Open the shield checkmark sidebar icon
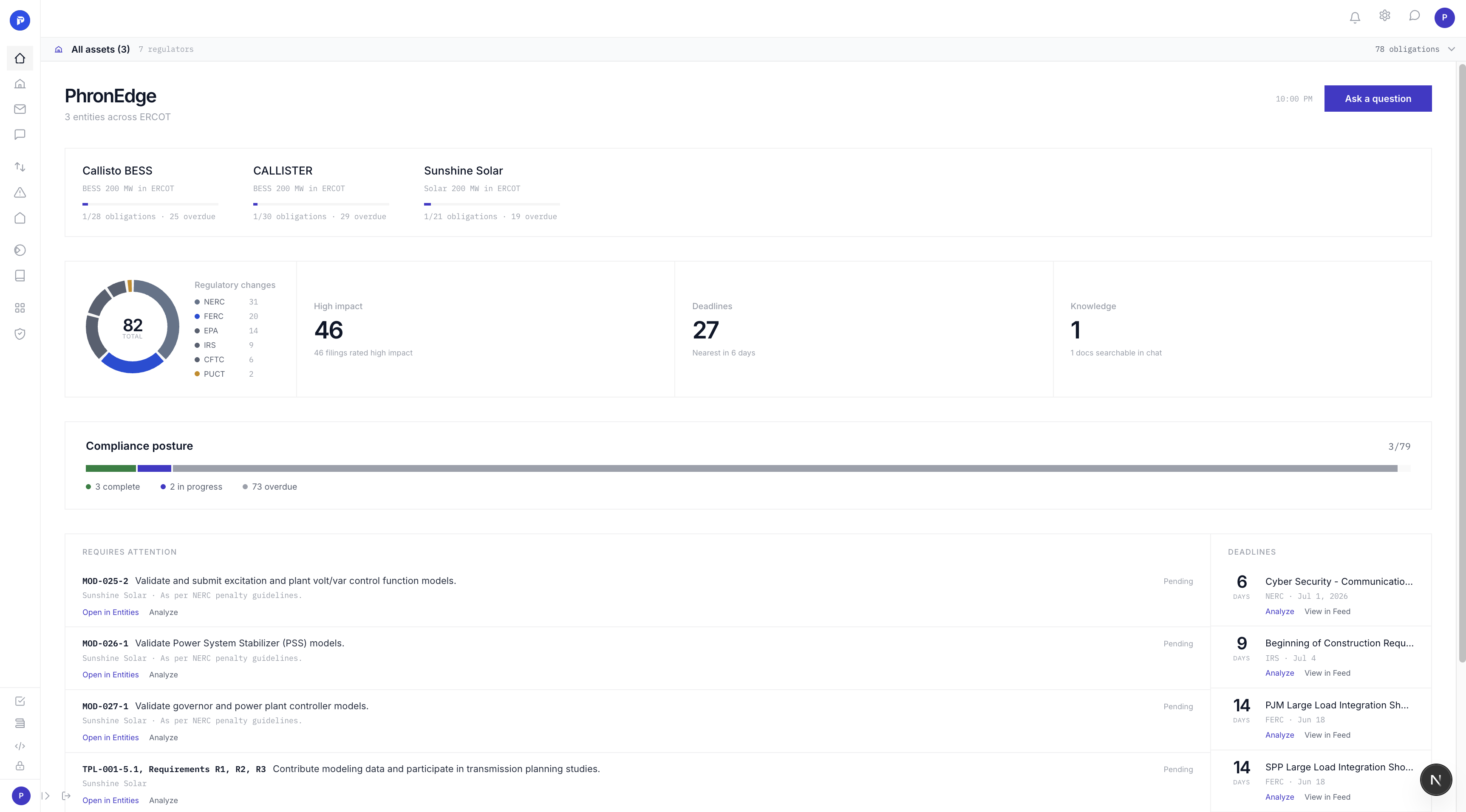Viewport: 1466px width, 812px height. (x=20, y=334)
